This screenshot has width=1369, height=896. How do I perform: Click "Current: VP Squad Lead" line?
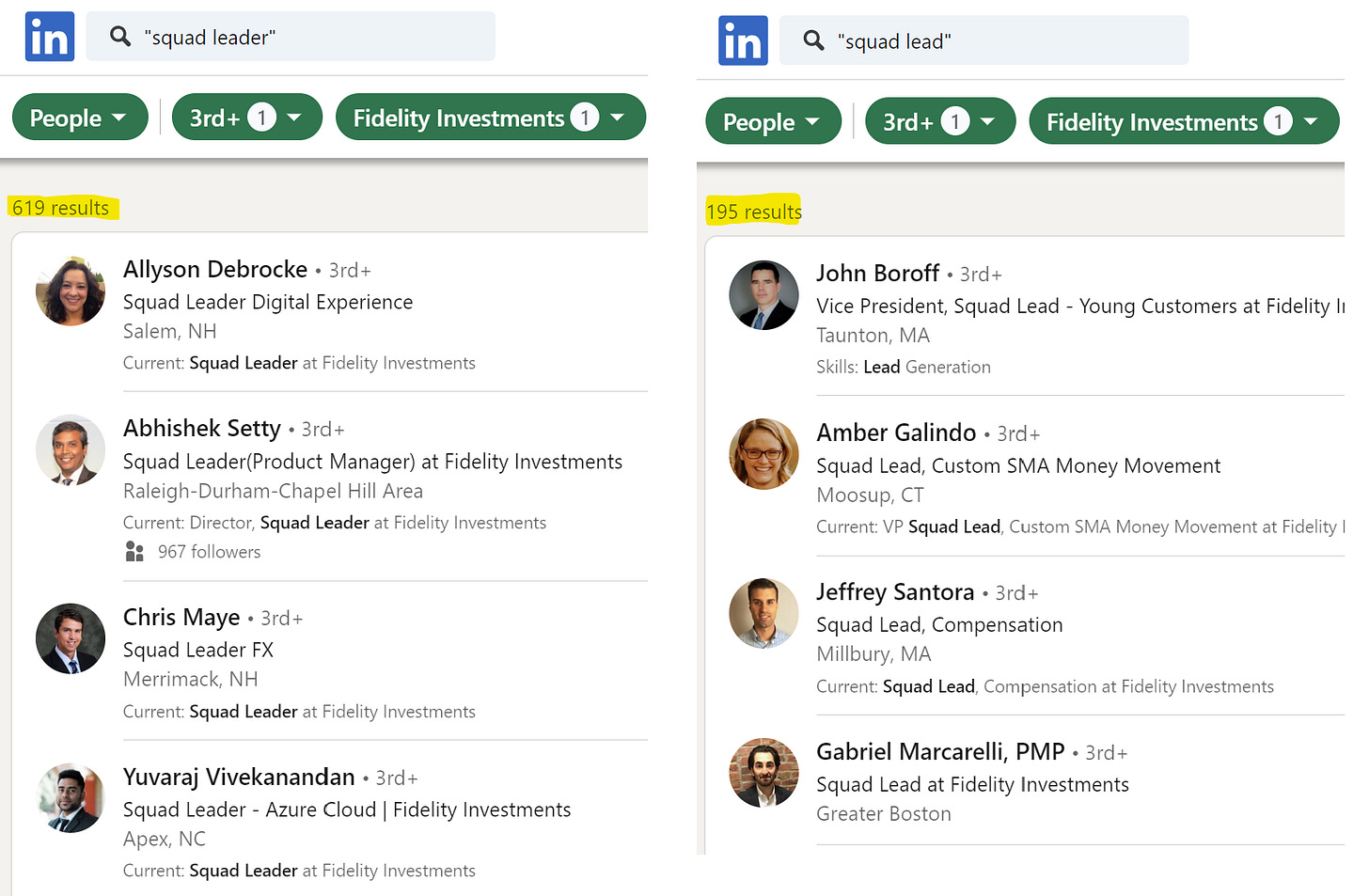click(1080, 527)
